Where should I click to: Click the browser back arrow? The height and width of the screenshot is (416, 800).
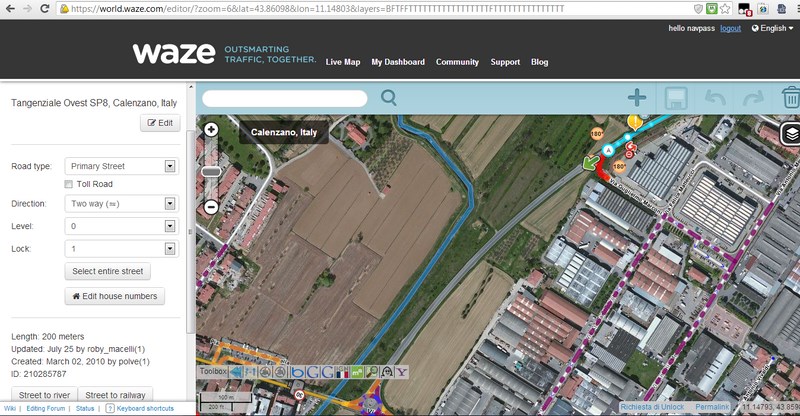click(10, 9)
